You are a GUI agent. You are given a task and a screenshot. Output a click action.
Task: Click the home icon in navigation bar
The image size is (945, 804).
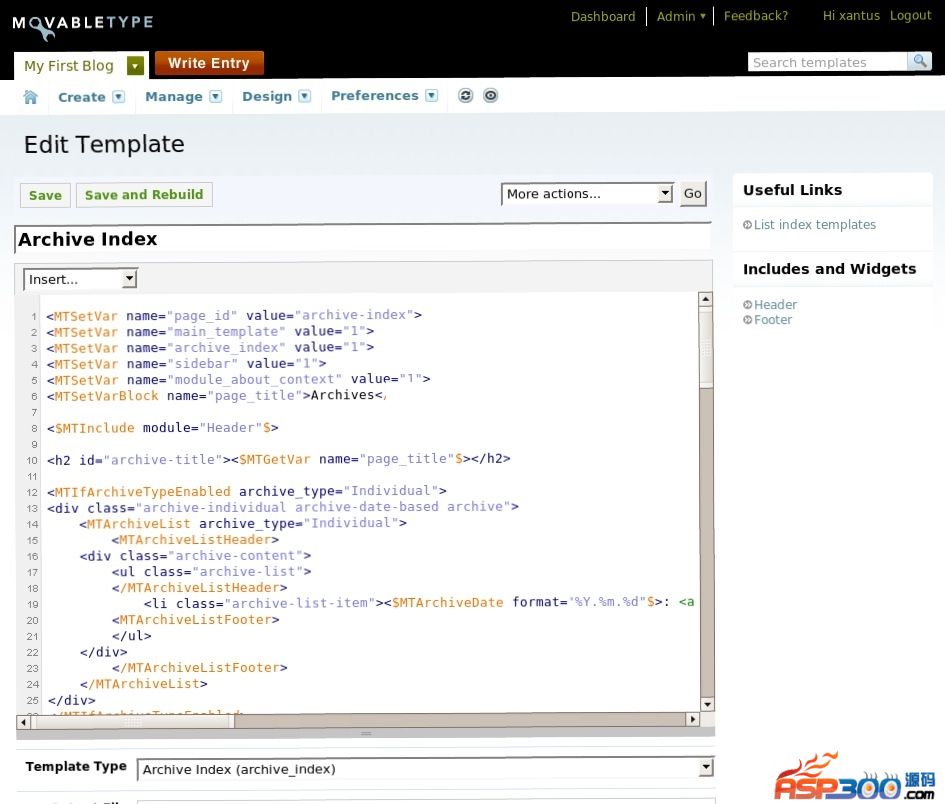pyautogui.click(x=31, y=97)
